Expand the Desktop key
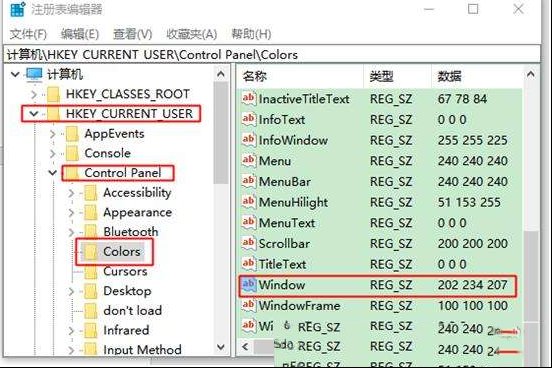 click(x=71, y=291)
